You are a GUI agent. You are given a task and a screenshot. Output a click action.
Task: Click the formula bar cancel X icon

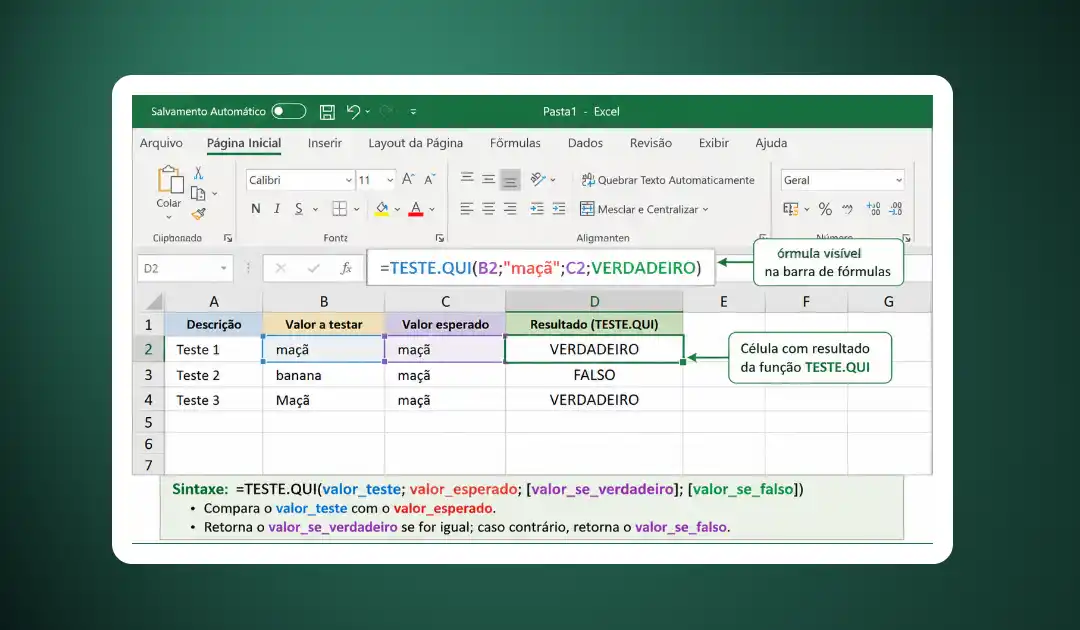tap(280, 268)
